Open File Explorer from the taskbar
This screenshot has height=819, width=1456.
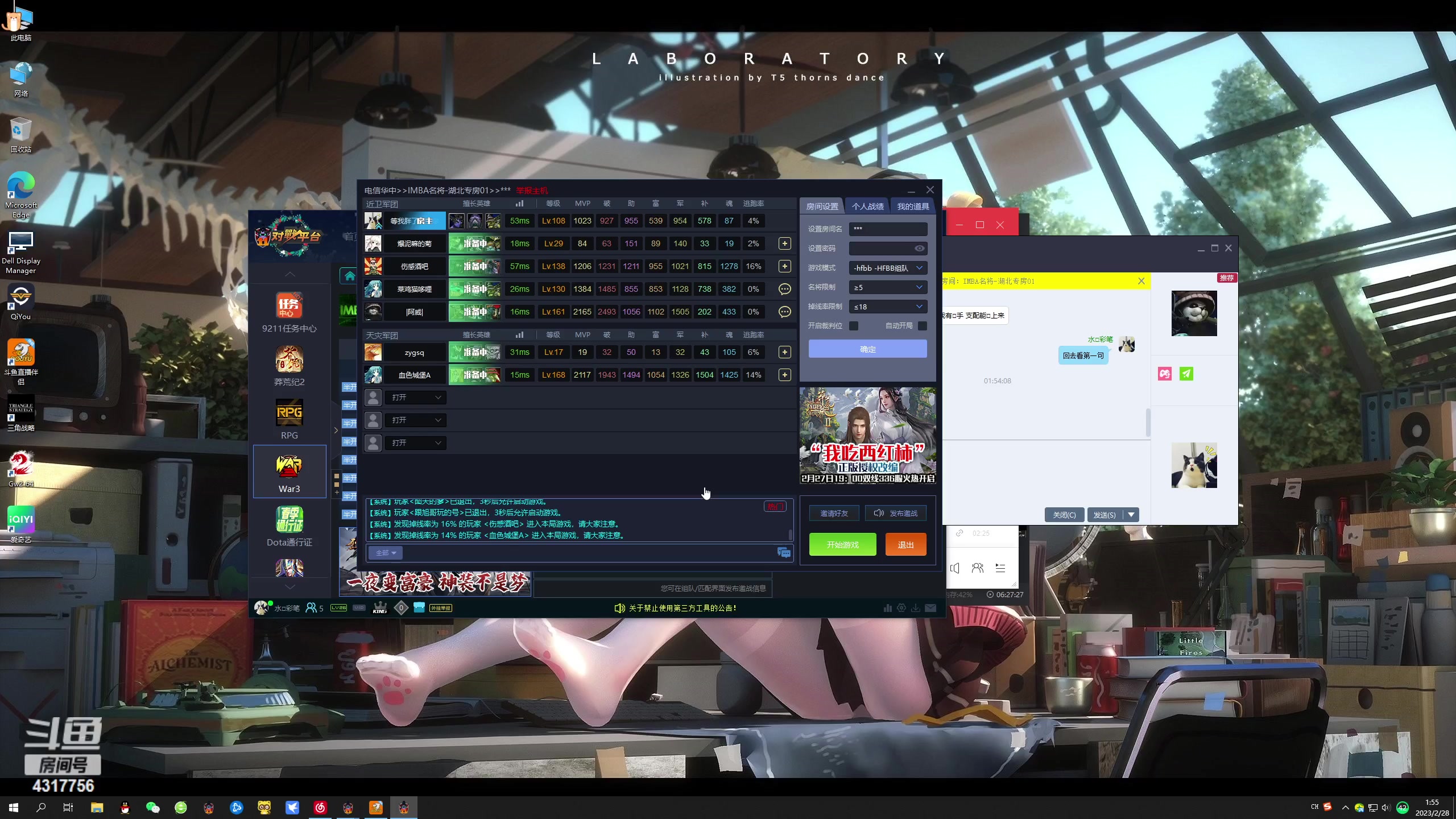[97, 807]
